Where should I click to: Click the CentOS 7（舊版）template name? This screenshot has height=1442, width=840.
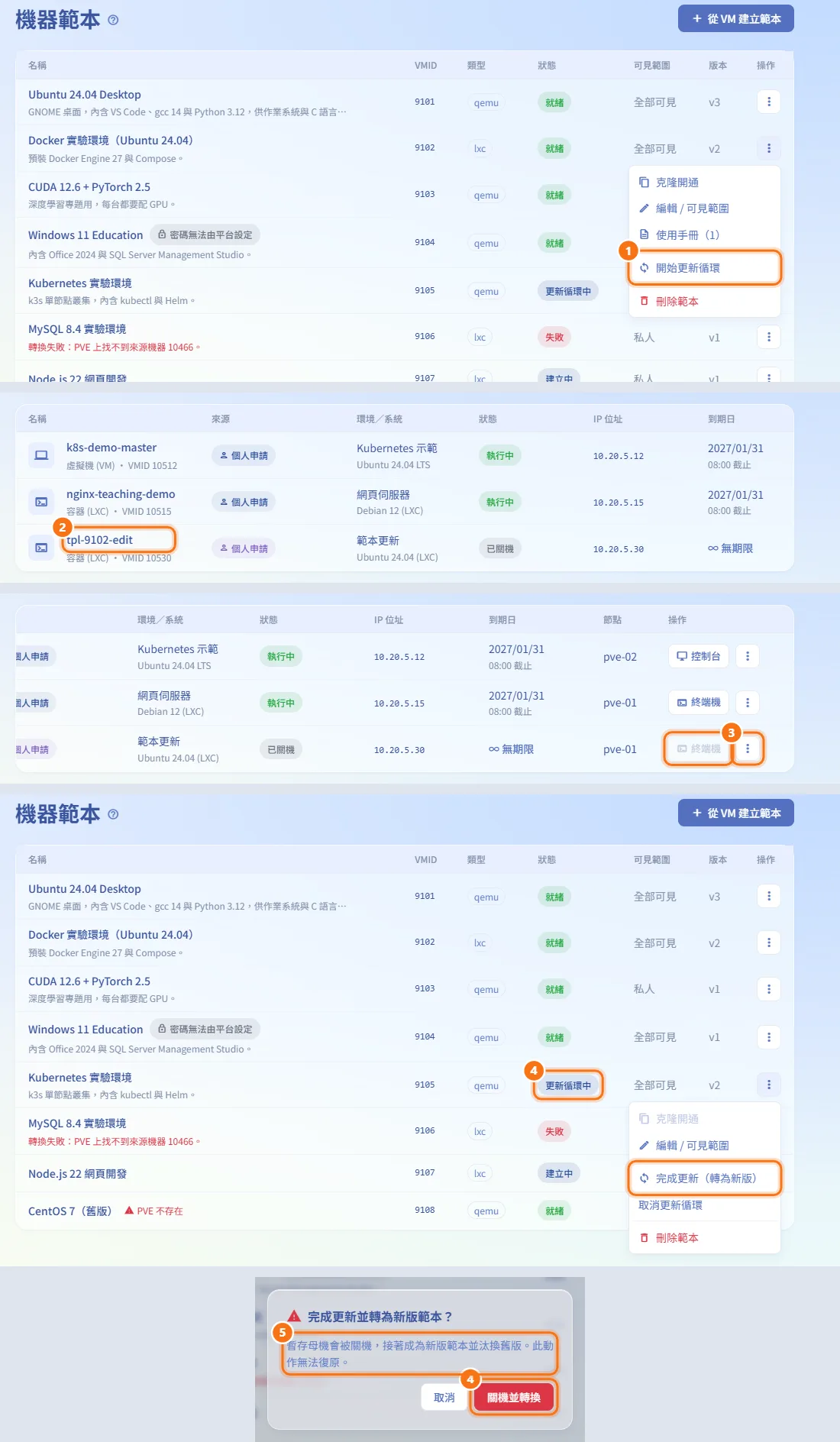tap(70, 1211)
